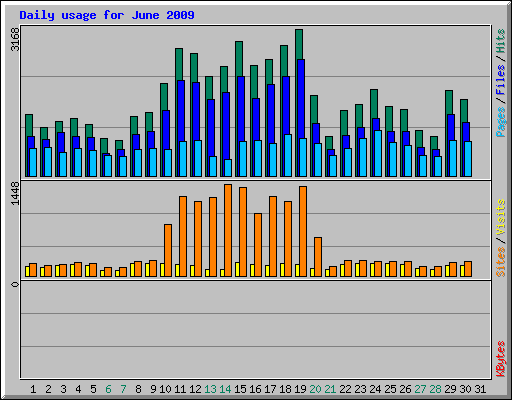
Task: Click the orange Sites bar for day 10
Action: pos(168,250)
